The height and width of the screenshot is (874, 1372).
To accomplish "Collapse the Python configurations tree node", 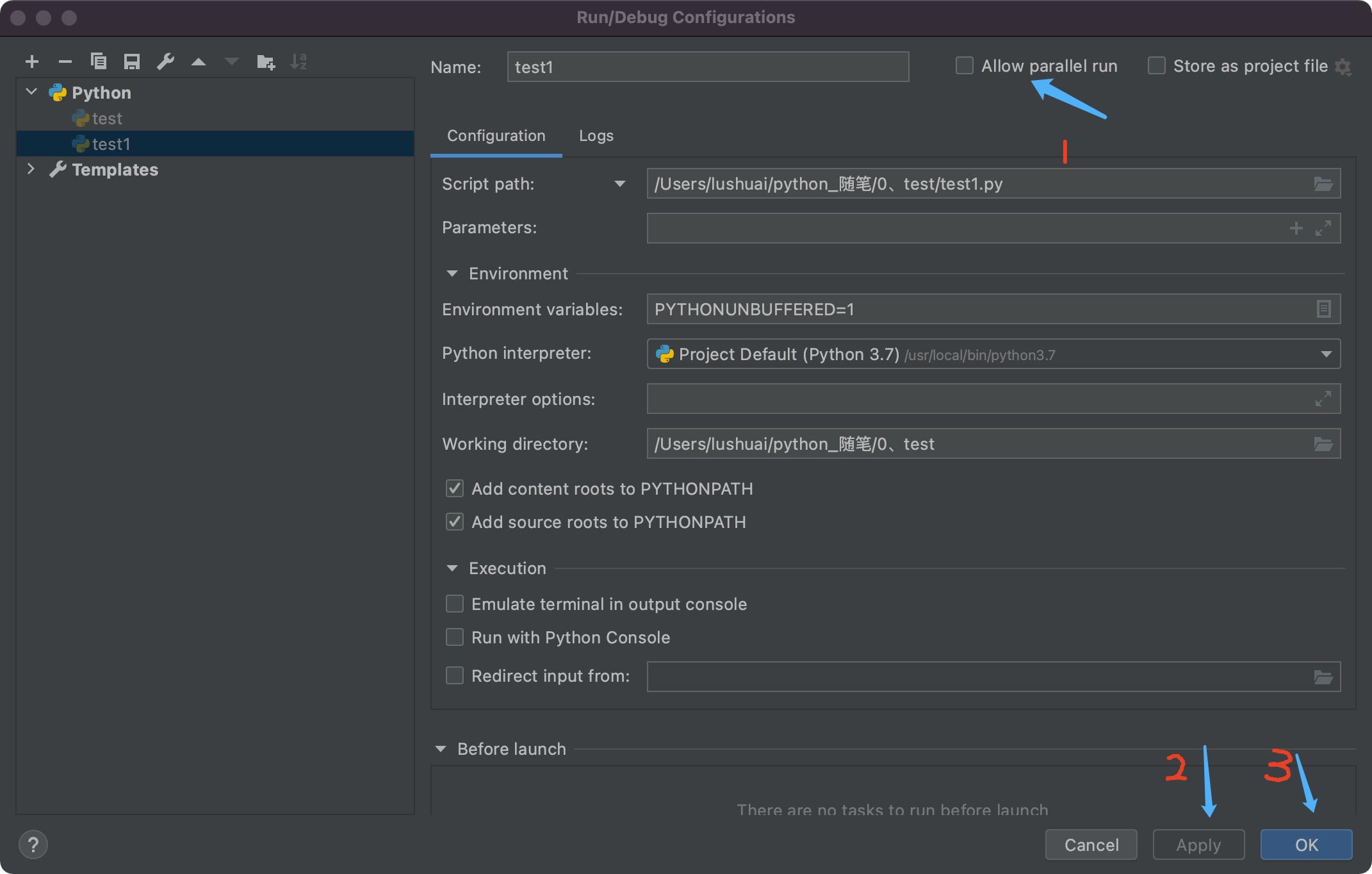I will pyautogui.click(x=31, y=92).
